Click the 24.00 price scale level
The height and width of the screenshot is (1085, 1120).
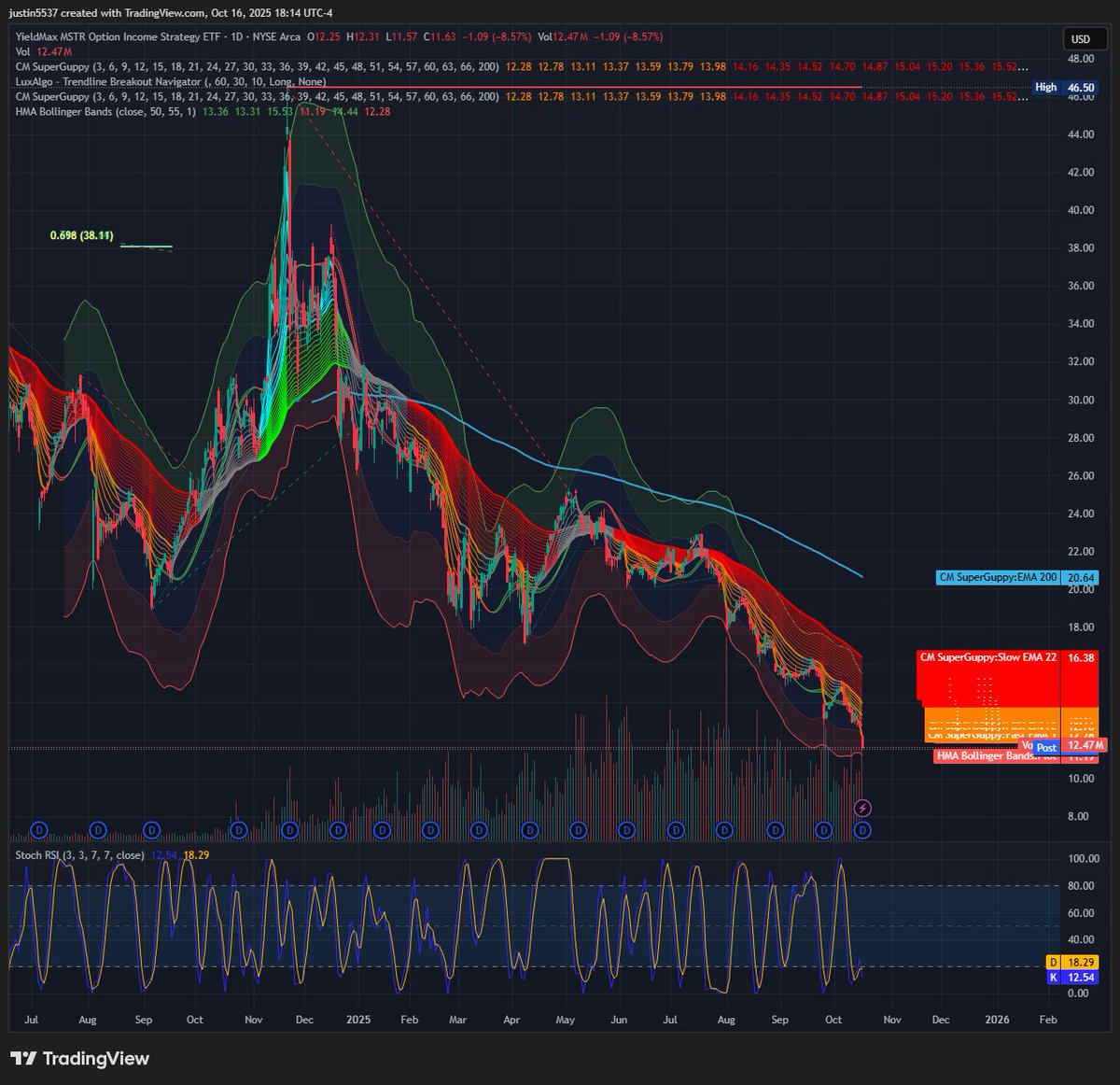point(1081,514)
